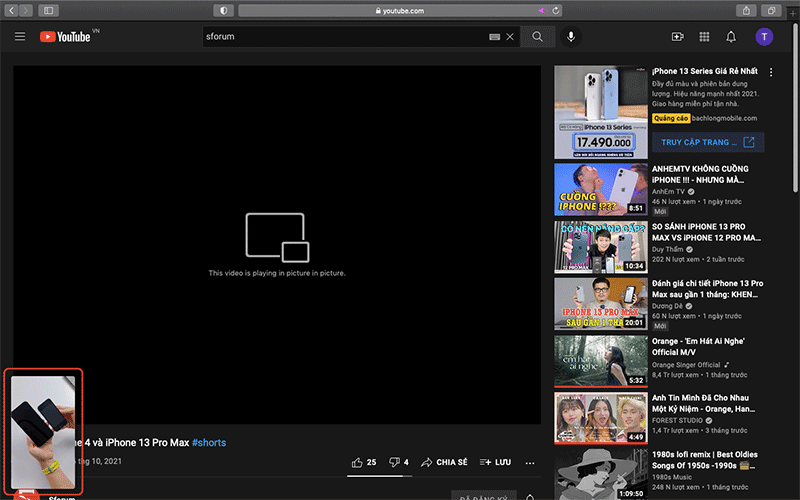The width and height of the screenshot is (800, 500).
Task: Open ANHEMTV KHÔNG CUỒNG IPHONE video thumbnail
Action: point(601,189)
